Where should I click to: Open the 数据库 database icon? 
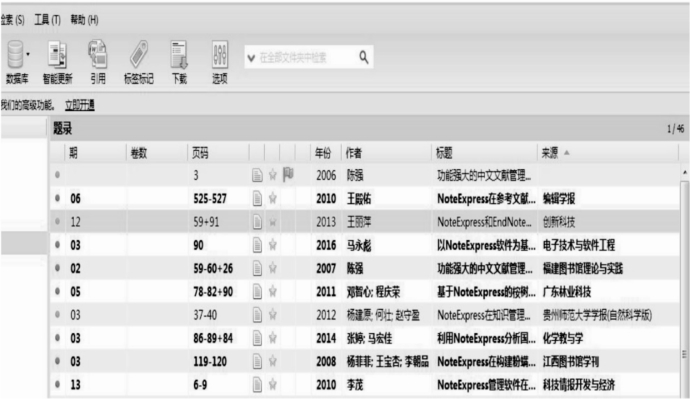pyautogui.click(x=15, y=54)
